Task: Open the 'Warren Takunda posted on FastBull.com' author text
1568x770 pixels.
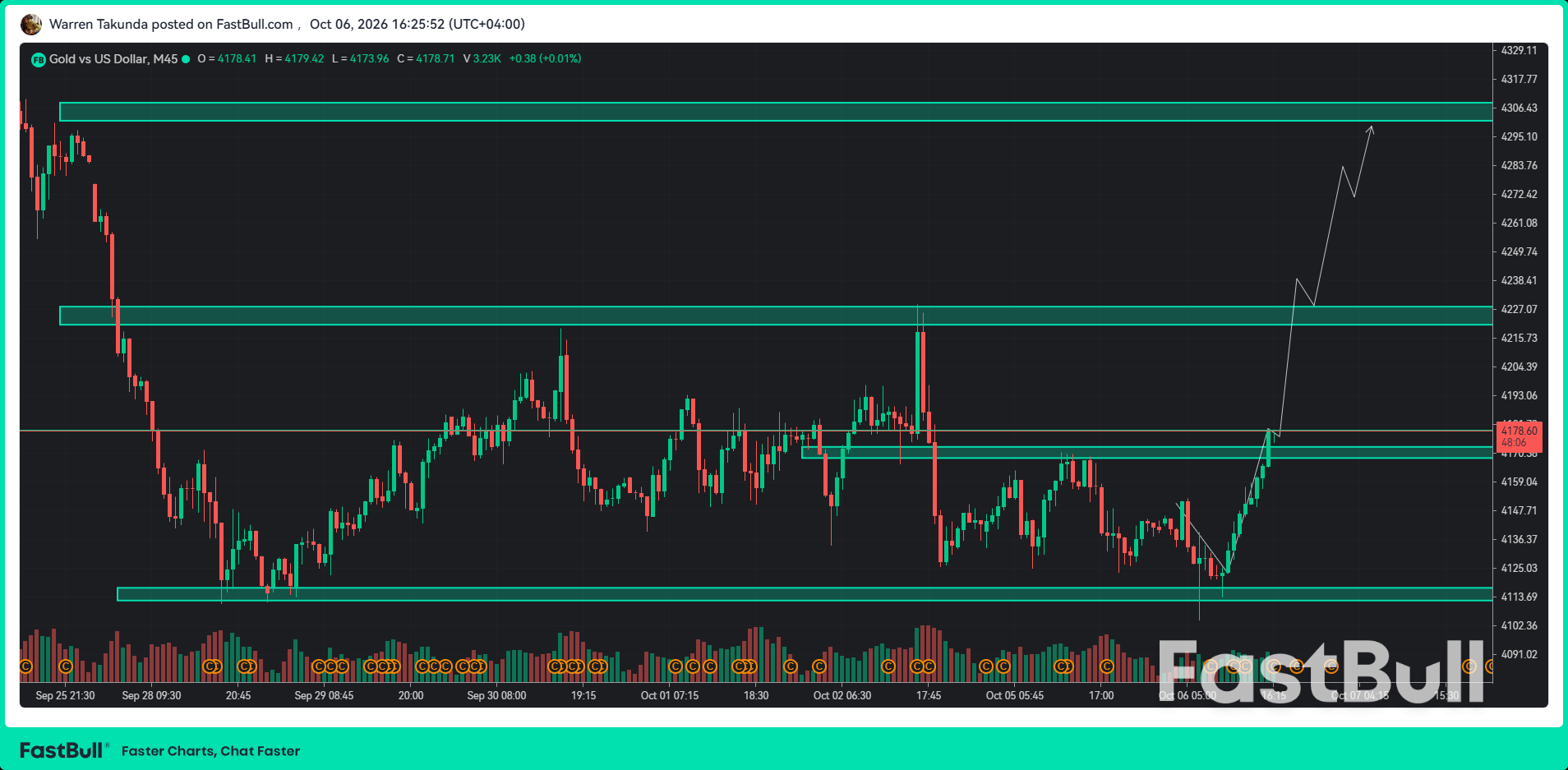Action: click(x=171, y=24)
